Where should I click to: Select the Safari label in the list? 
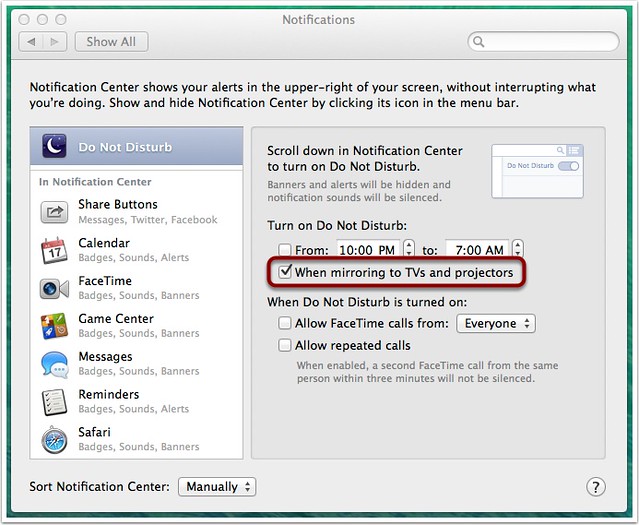coord(95,432)
